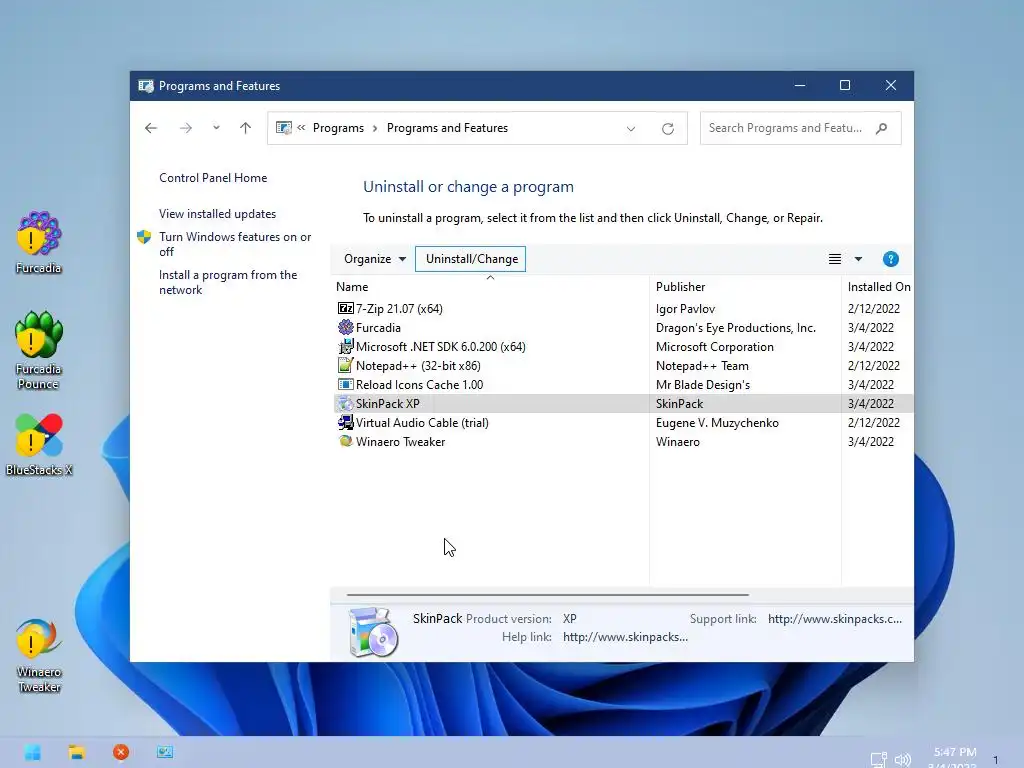Image resolution: width=1024 pixels, height=768 pixels.
Task: Click the SkinPack XP list icon
Action: 345,404
